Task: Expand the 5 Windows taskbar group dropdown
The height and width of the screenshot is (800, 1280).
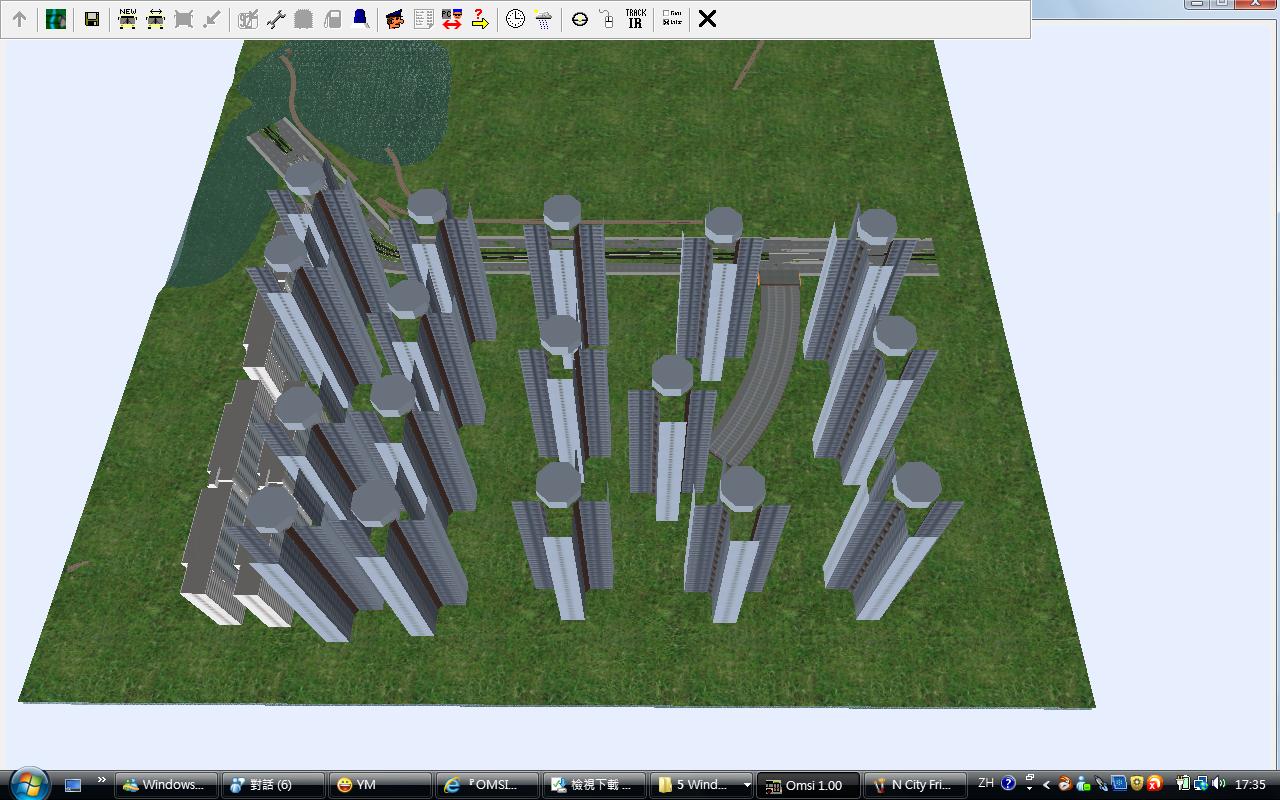Action: click(x=746, y=785)
